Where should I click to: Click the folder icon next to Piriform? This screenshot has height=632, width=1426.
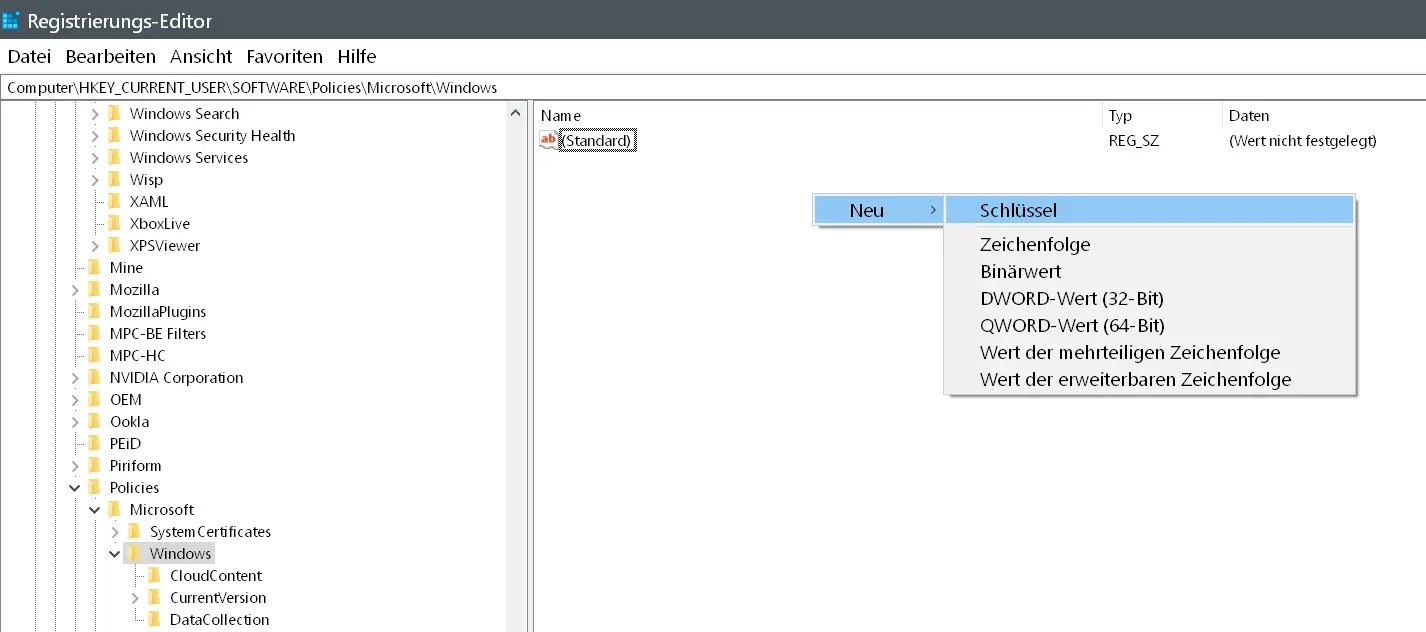tap(94, 466)
